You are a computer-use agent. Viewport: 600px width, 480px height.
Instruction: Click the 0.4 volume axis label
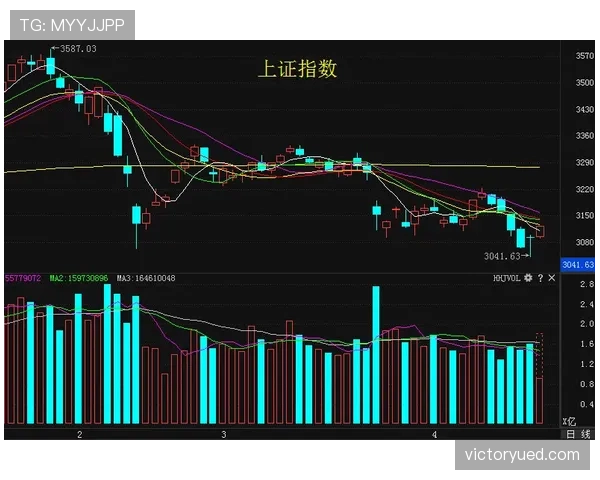[x=587, y=404]
